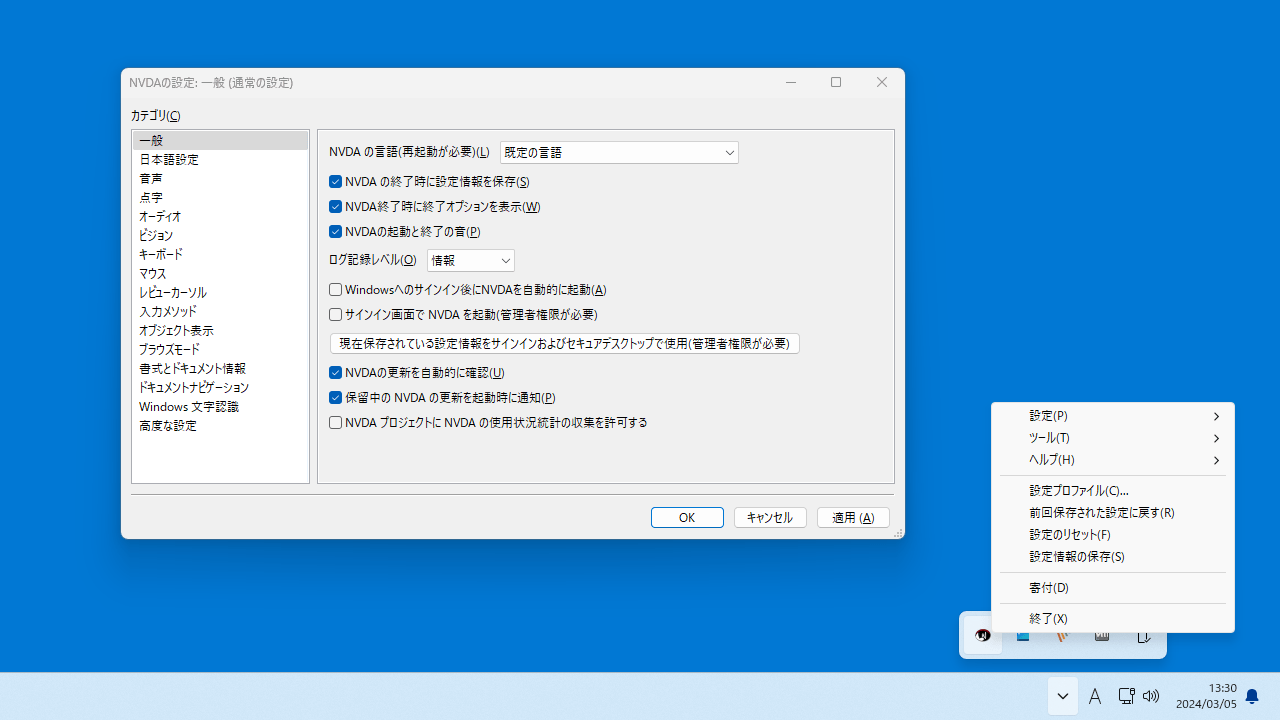
Task: Open the ヘルプ(H) submenu
Action: [x=1113, y=460]
